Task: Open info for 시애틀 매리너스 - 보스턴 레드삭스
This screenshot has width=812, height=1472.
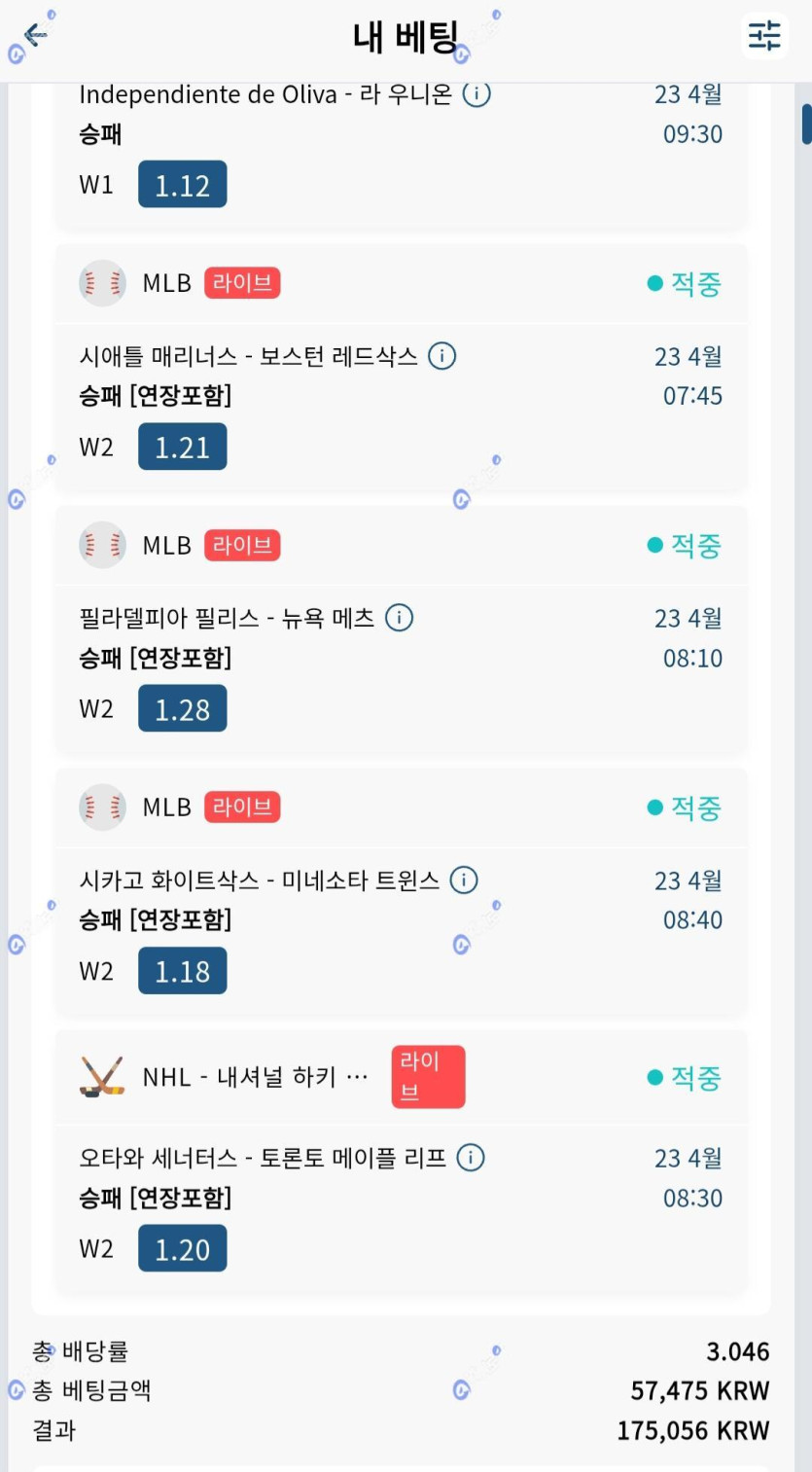Action: point(442,356)
